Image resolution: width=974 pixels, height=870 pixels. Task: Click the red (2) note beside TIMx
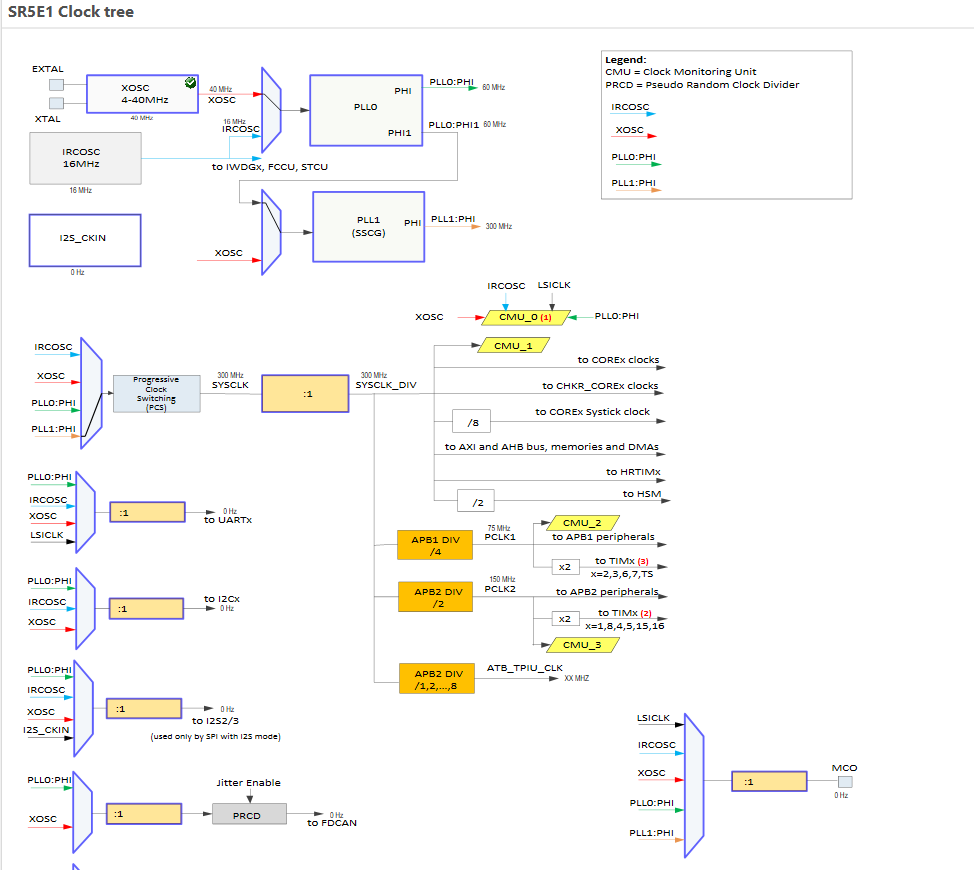click(646, 614)
